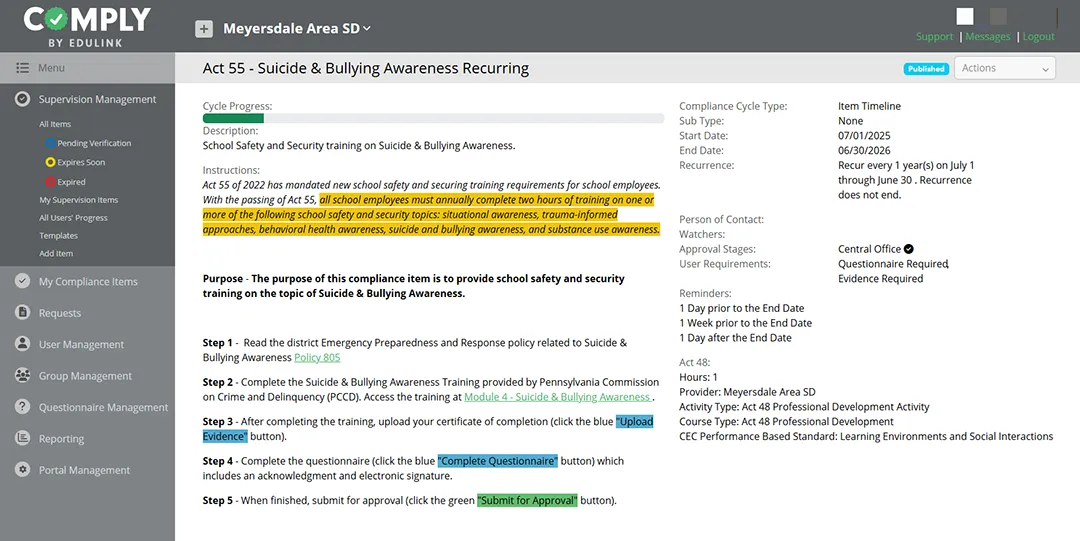Open the Reporting menu item
The image size is (1080, 541).
[61, 439]
